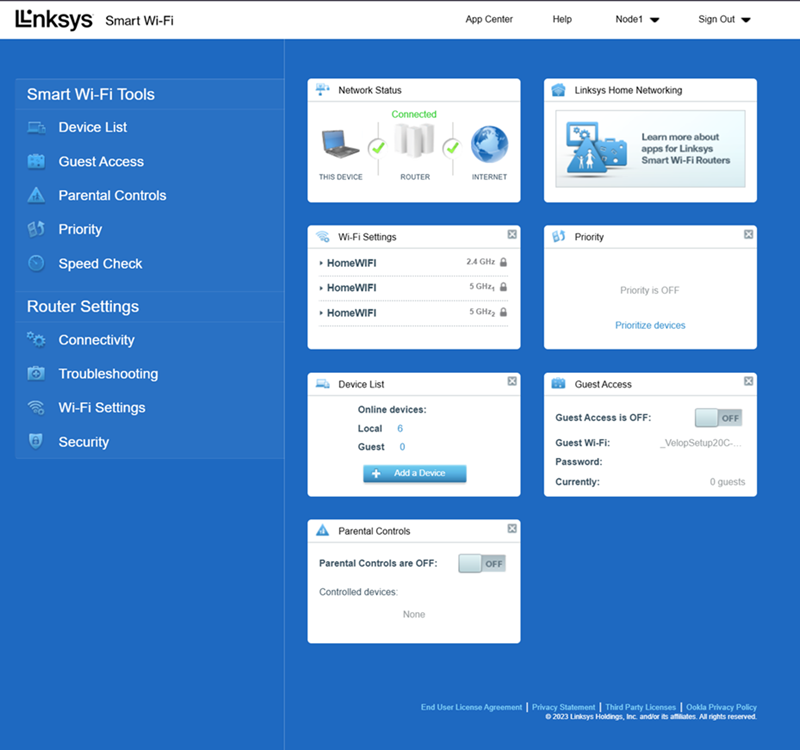Click the Add a Device button
The image size is (800, 750).
414,473
